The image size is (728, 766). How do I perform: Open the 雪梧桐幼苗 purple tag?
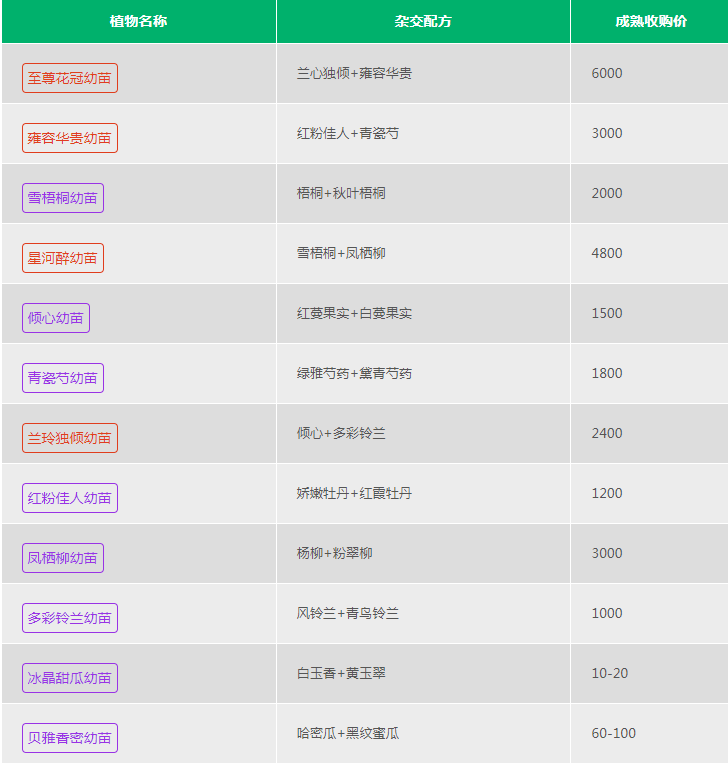[63, 198]
